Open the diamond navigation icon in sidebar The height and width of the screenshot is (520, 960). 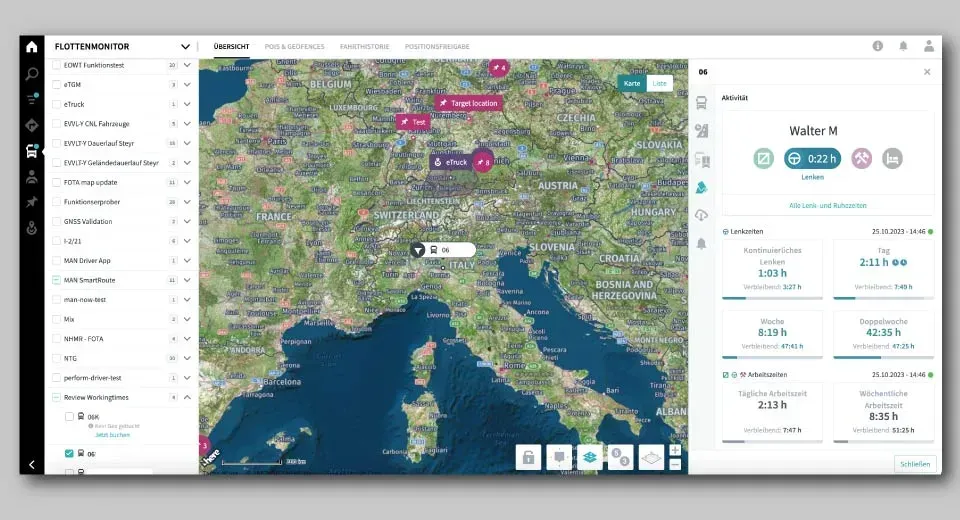point(32,125)
